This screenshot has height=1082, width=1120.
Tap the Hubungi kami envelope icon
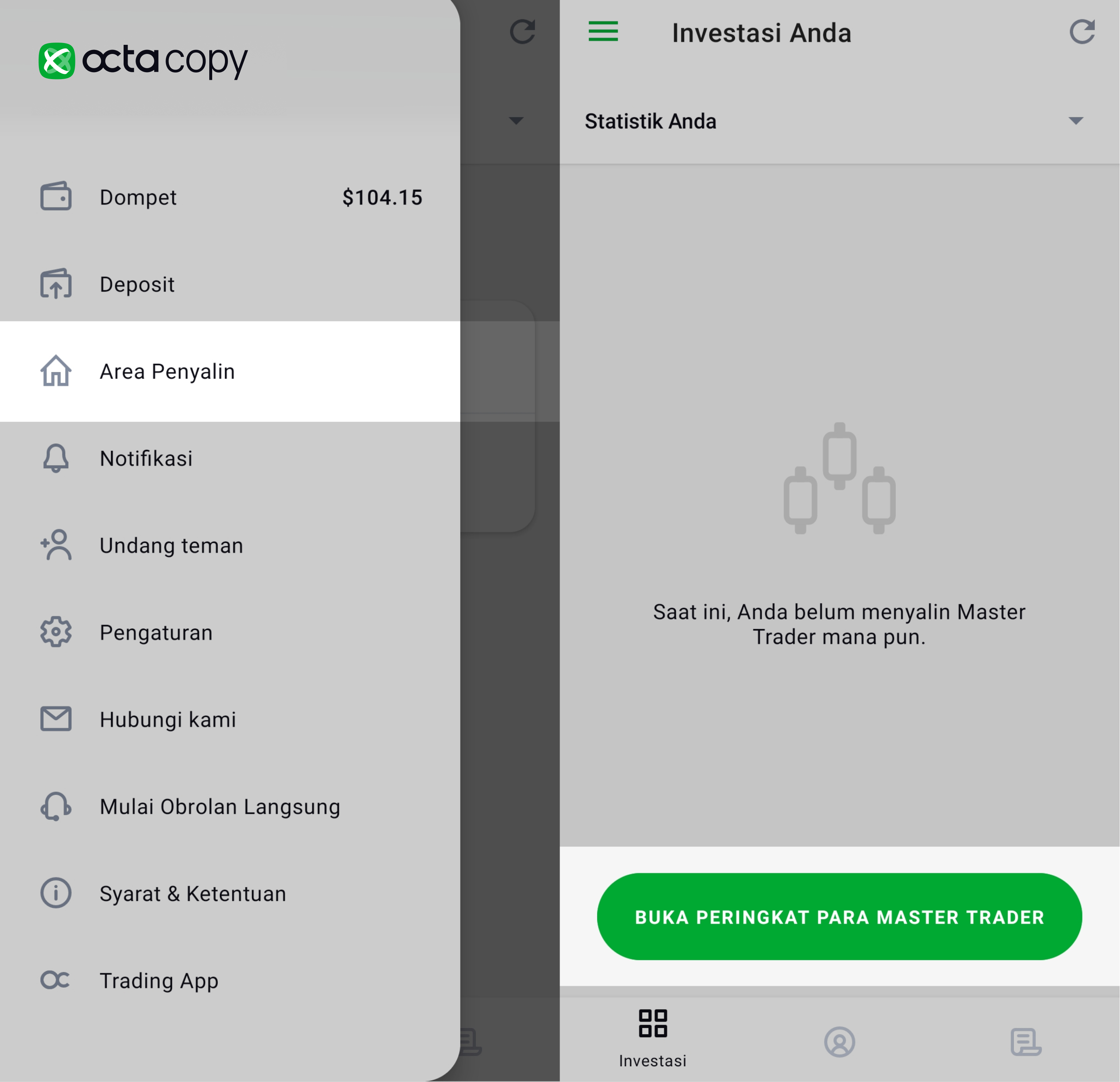click(56, 719)
